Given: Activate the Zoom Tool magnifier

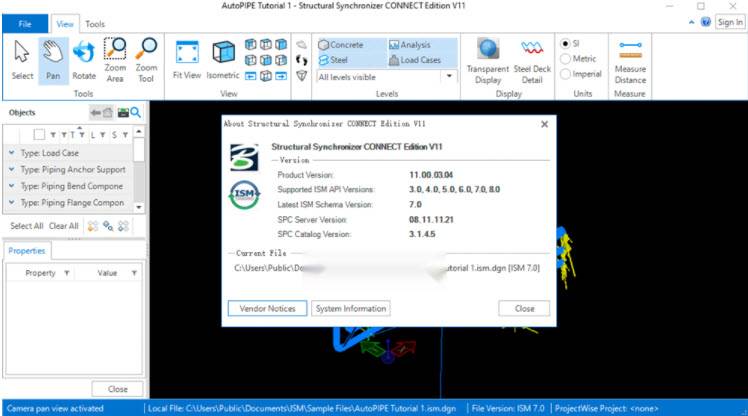Looking at the screenshot, I should [146, 61].
